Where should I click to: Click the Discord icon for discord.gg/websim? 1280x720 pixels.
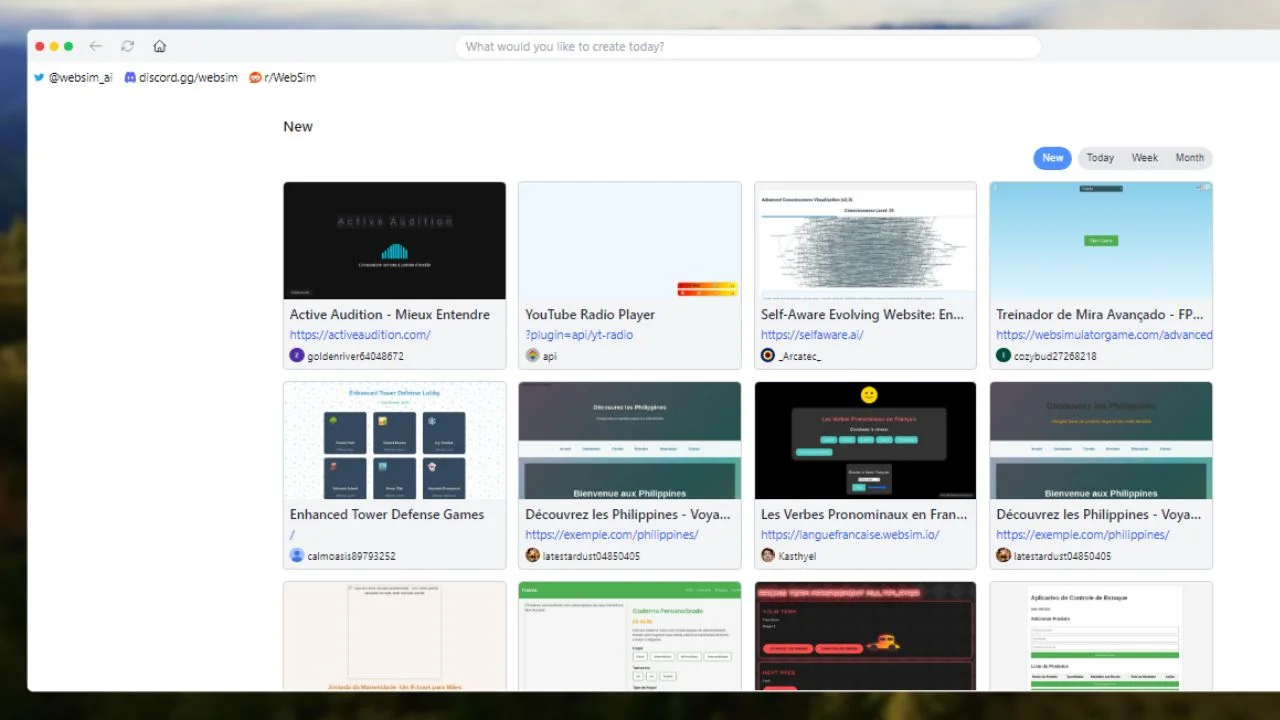pyautogui.click(x=131, y=77)
